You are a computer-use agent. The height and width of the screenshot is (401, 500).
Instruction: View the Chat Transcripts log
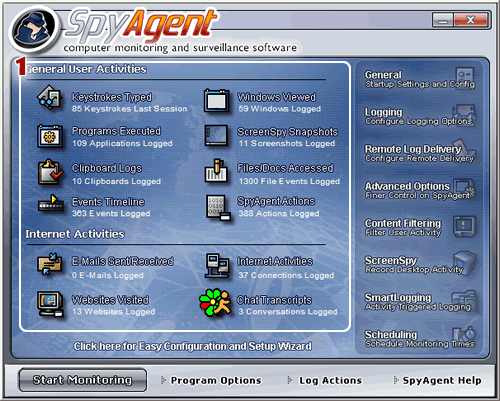274,300
